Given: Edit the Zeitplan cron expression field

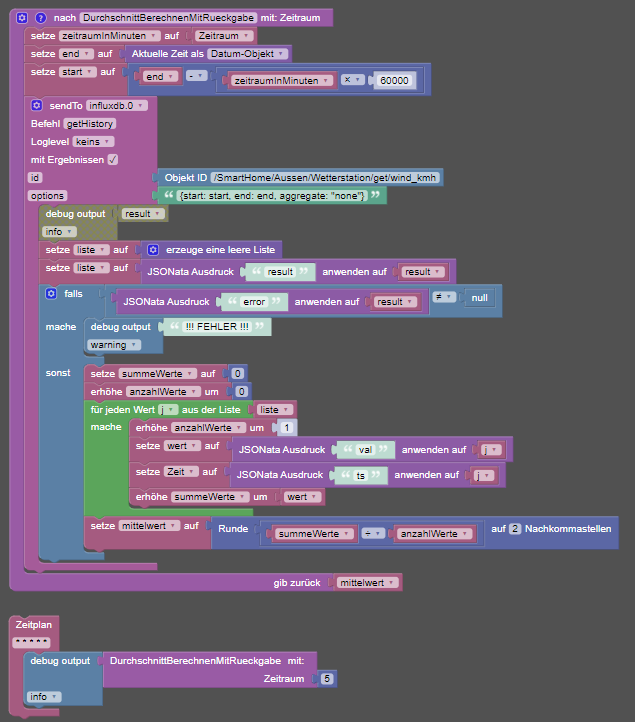Looking at the screenshot, I should (31, 642).
